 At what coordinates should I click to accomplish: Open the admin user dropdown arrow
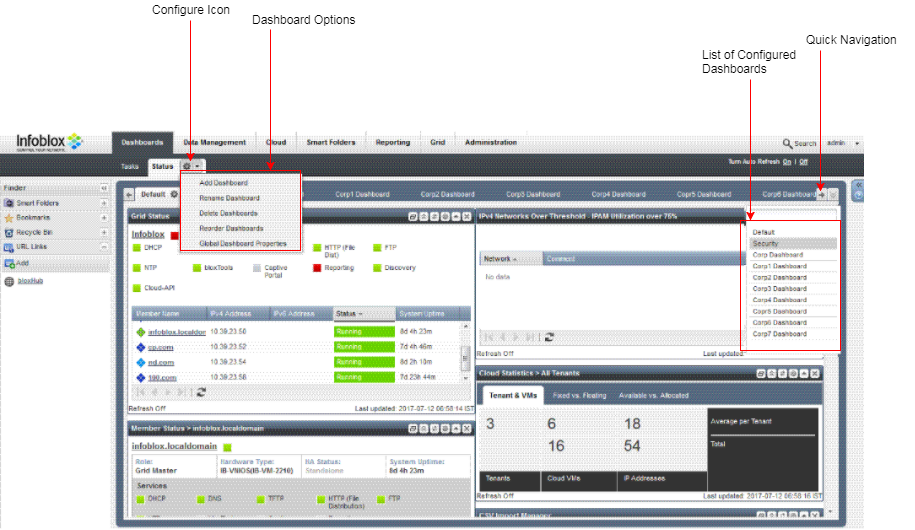click(x=857, y=144)
